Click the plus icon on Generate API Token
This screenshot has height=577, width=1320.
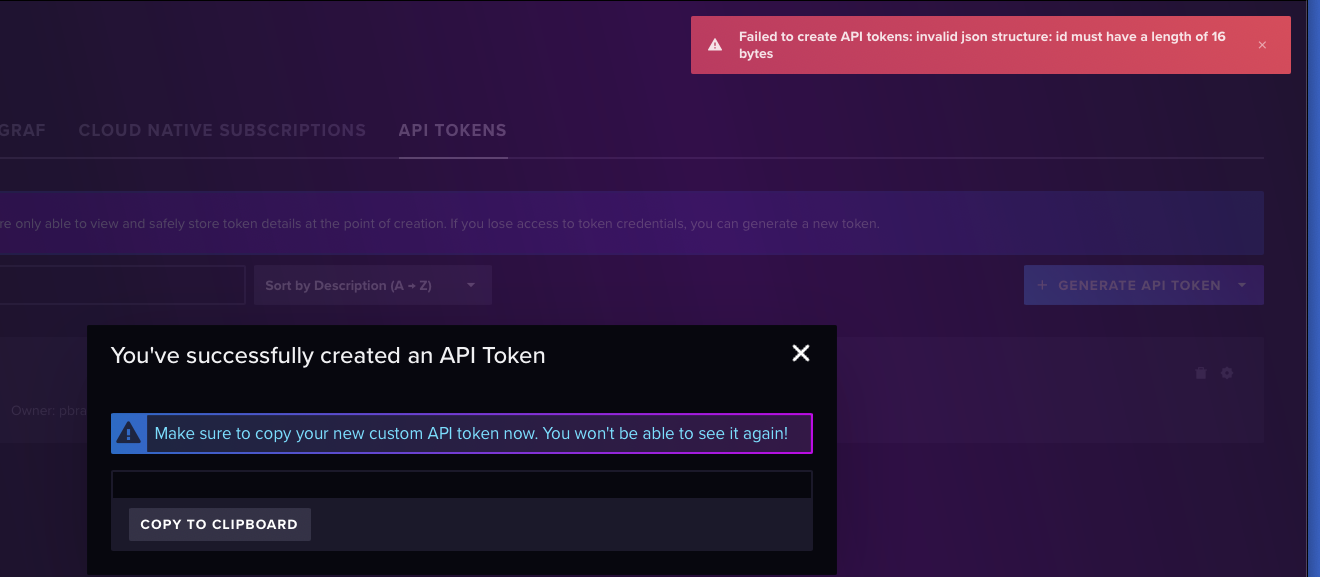click(x=1042, y=285)
